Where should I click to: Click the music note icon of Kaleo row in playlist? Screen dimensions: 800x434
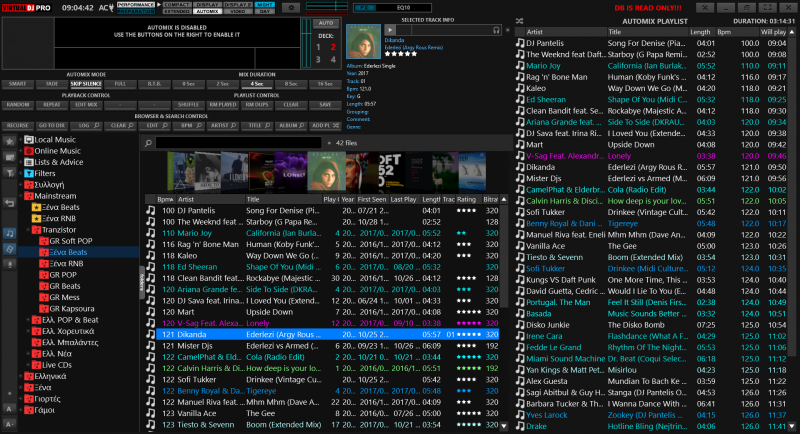point(520,88)
